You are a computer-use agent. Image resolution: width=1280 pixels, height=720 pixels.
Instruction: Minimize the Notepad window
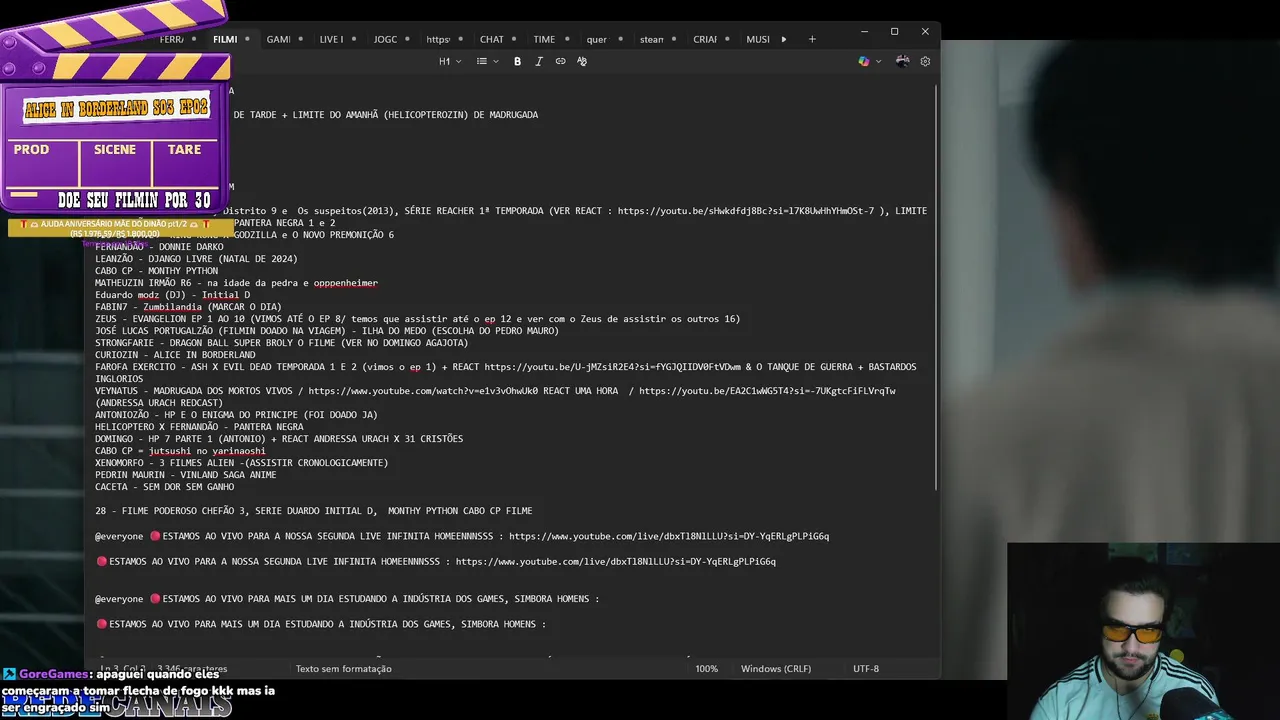click(864, 32)
